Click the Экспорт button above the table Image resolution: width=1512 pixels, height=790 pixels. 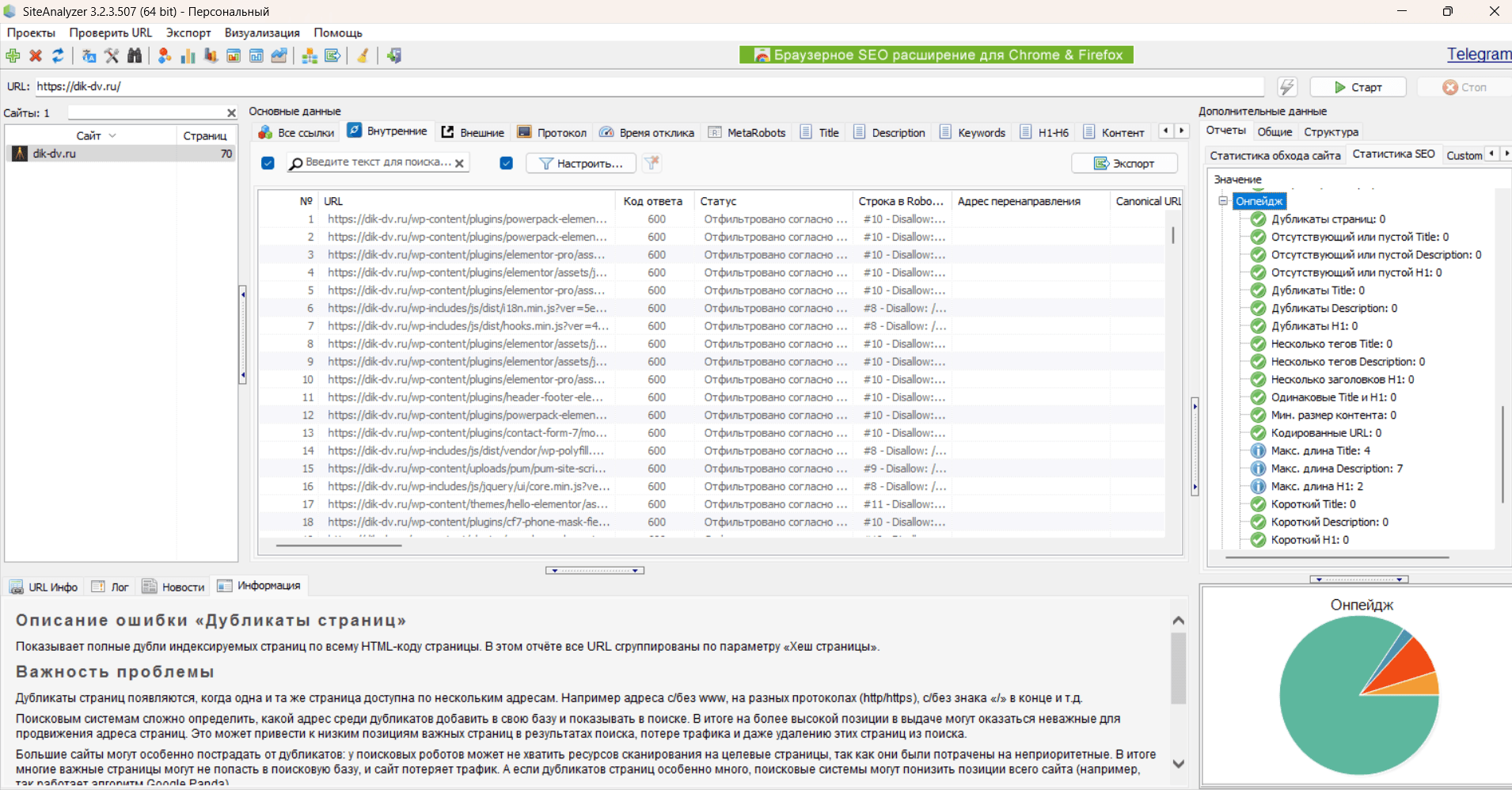[1124, 163]
